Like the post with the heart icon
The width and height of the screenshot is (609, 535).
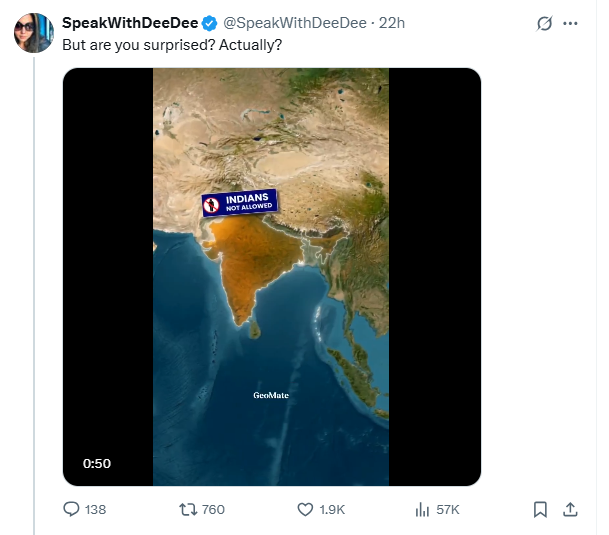click(306, 509)
